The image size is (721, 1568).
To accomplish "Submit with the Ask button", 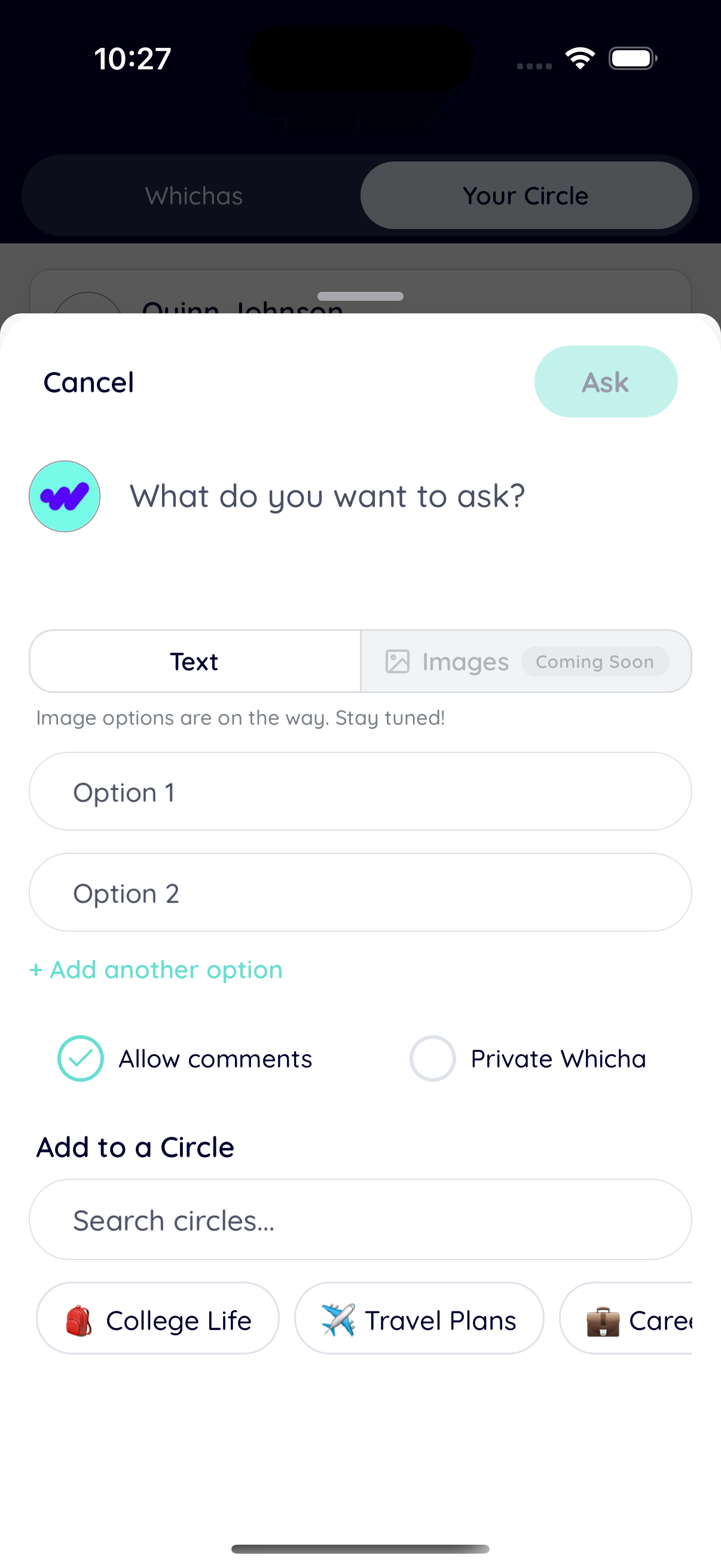I will click(x=606, y=382).
